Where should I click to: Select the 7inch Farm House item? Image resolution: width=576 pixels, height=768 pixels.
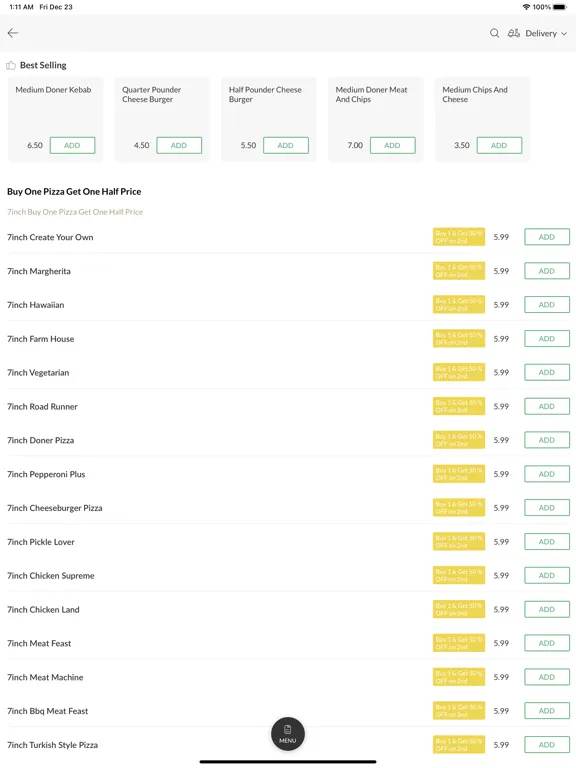(41, 339)
